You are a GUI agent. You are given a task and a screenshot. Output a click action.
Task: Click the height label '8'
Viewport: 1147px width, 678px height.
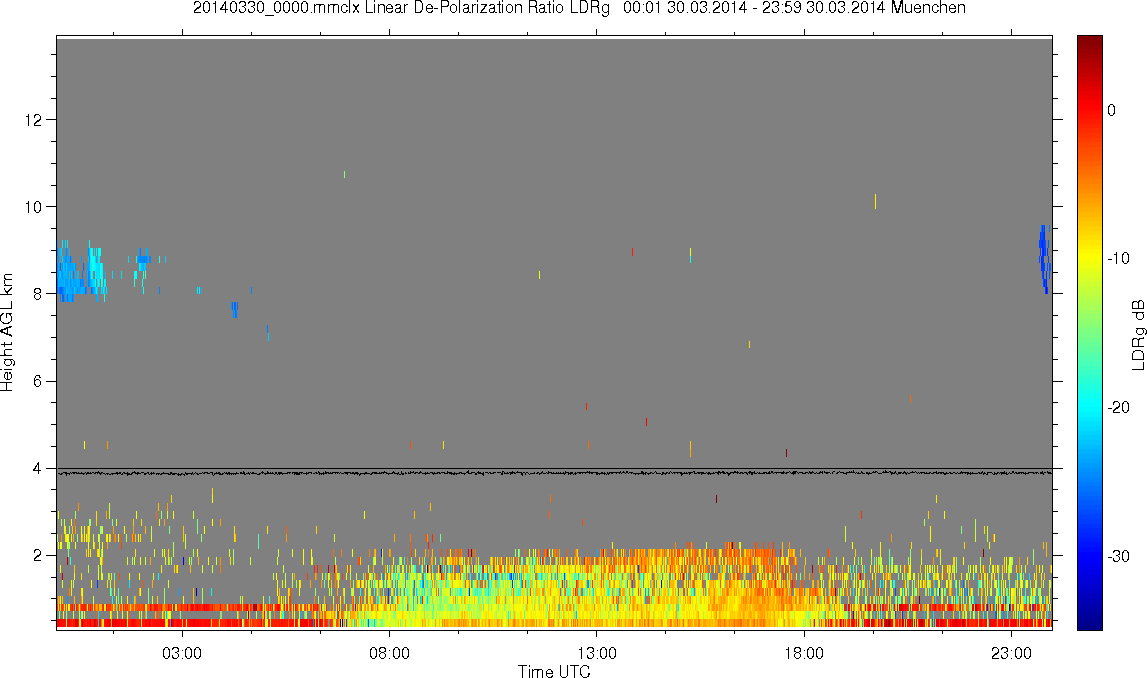tap(37, 294)
